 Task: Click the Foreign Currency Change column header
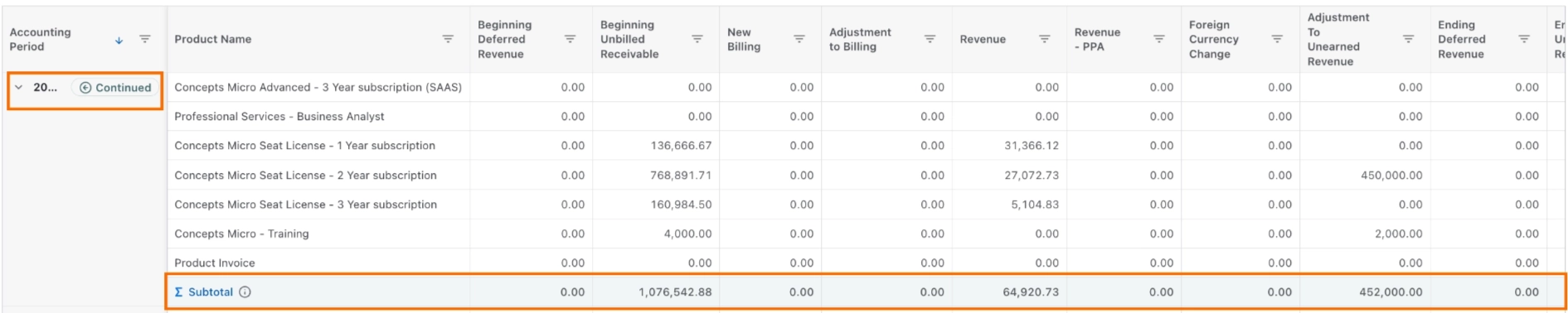[x=1214, y=39]
